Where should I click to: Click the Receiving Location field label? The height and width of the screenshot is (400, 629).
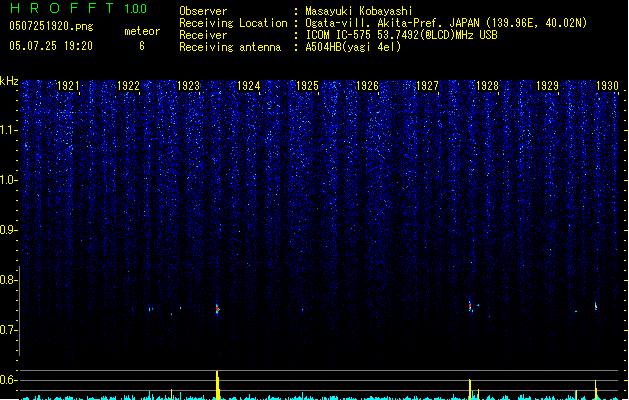tap(233, 23)
